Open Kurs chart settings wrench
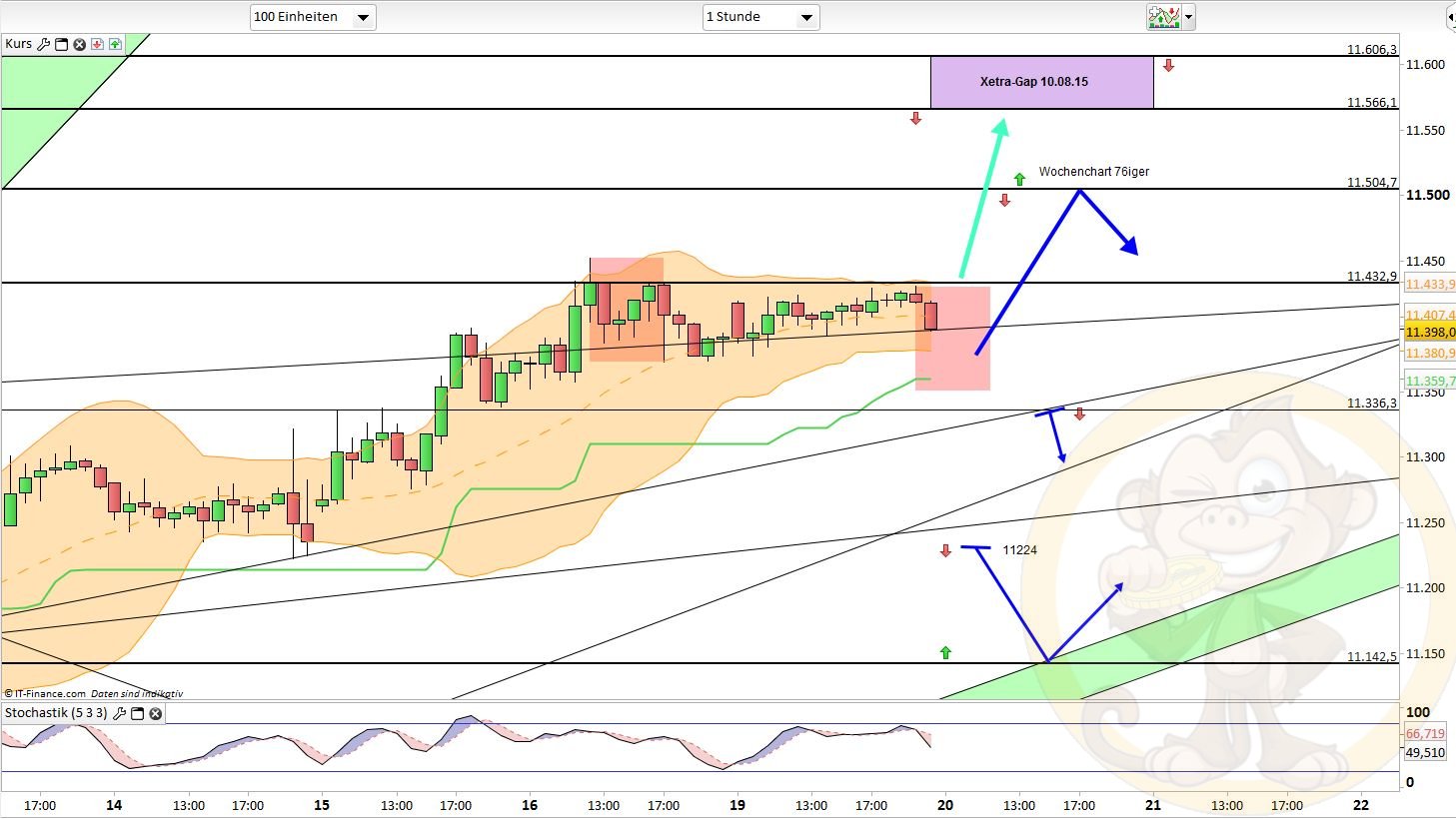Image resolution: width=1456 pixels, height=819 pixels. tap(43, 44)
